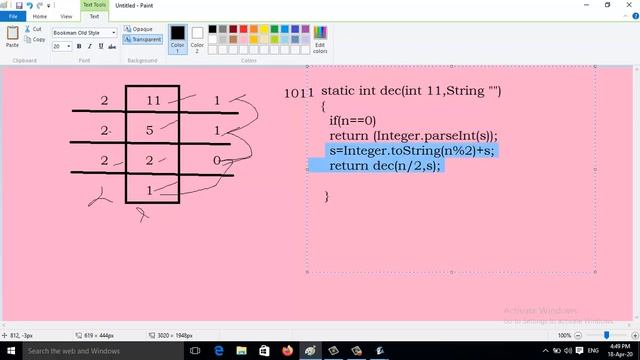Open Firefox from the taskbar
Screen dimensions: 640x360
(287, 351)
